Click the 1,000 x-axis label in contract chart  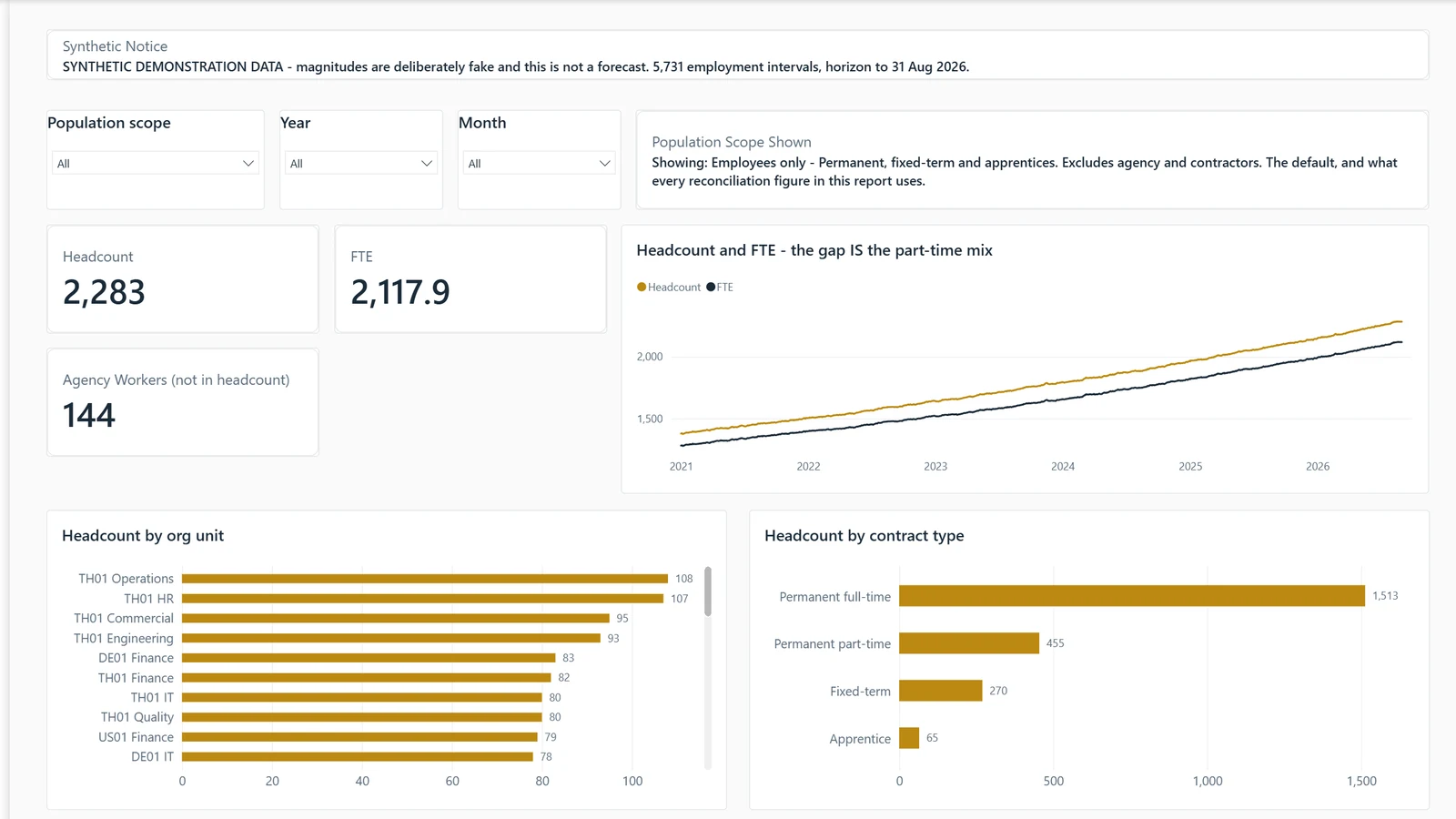click(x=1208, y=781)
